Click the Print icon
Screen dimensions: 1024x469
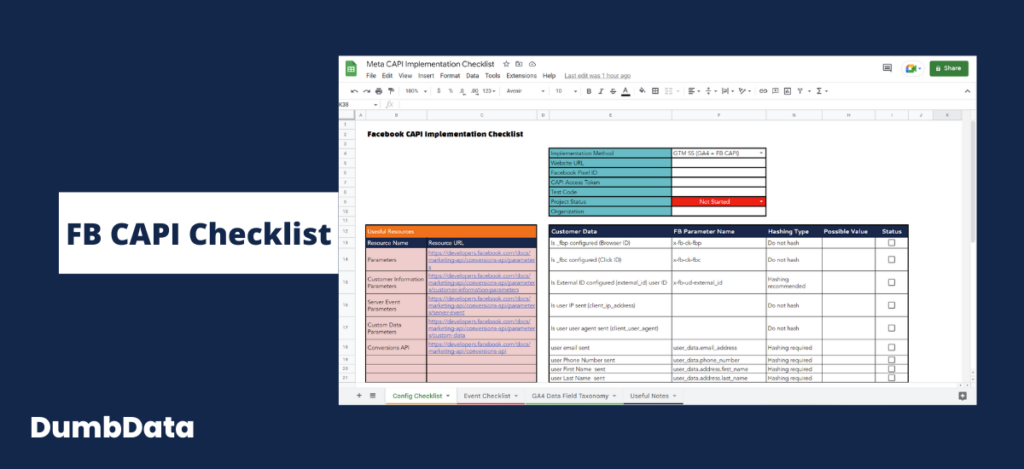(x=379, y=91)
